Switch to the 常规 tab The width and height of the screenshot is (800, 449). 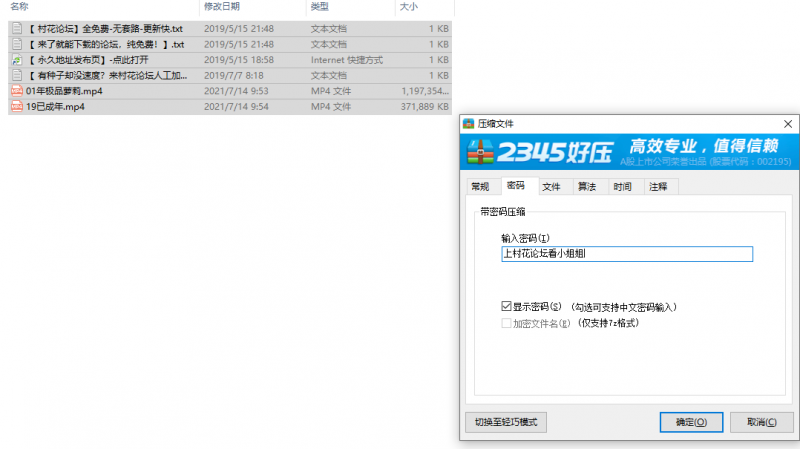[x=479, y=187]
